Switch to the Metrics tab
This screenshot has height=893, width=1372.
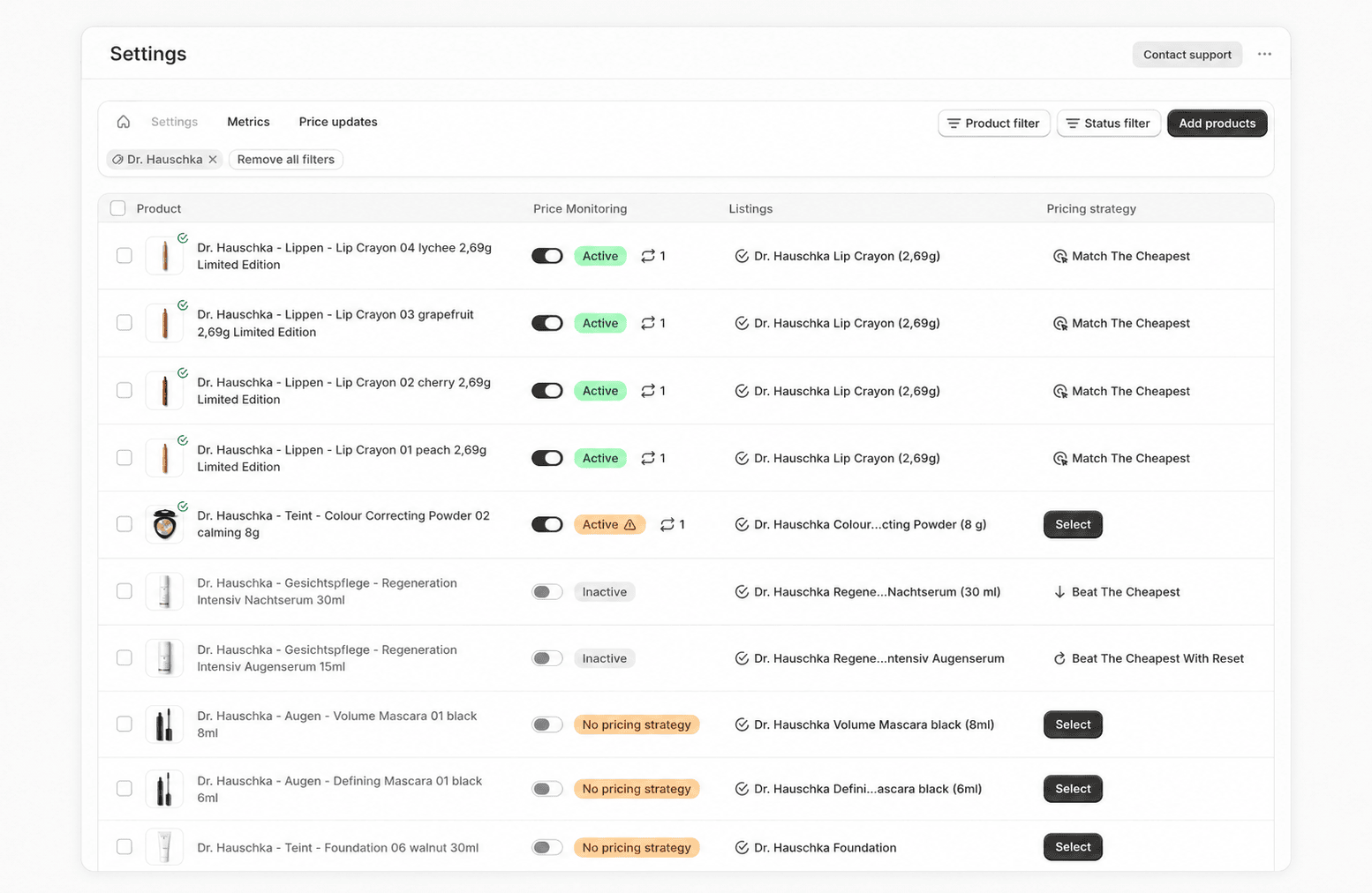coord(248,122)
